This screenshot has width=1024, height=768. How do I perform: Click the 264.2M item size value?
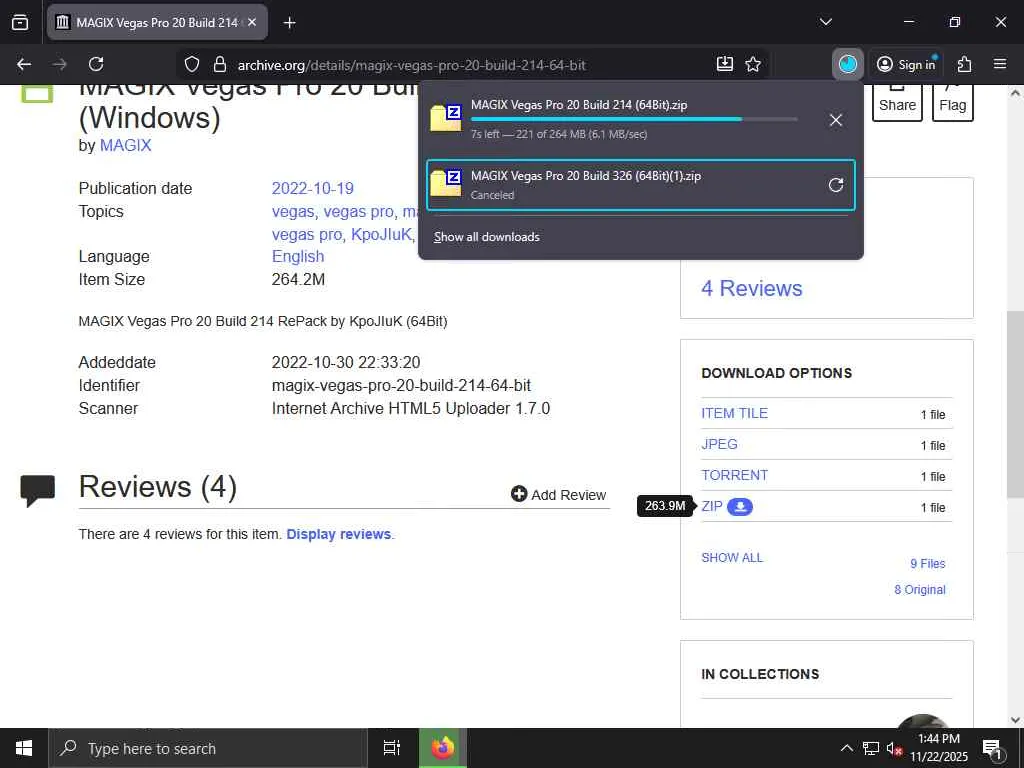click(x=298, y=280)
